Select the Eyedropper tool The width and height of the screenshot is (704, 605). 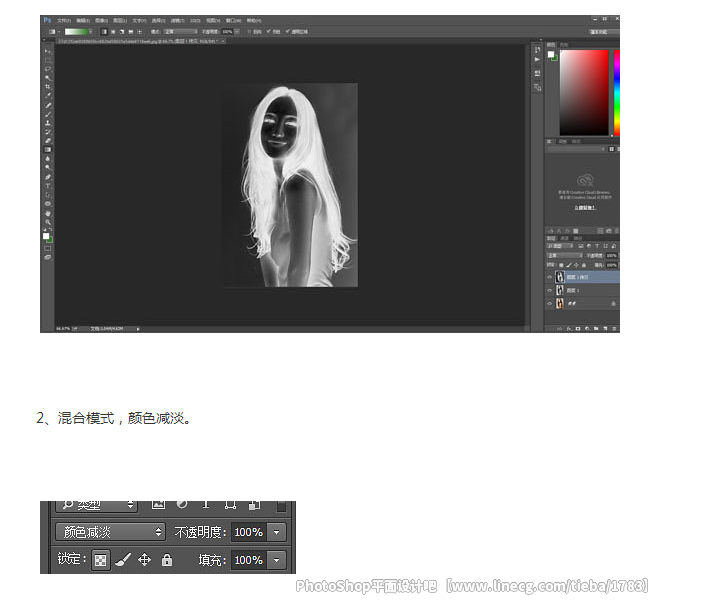tap(48, 96)
